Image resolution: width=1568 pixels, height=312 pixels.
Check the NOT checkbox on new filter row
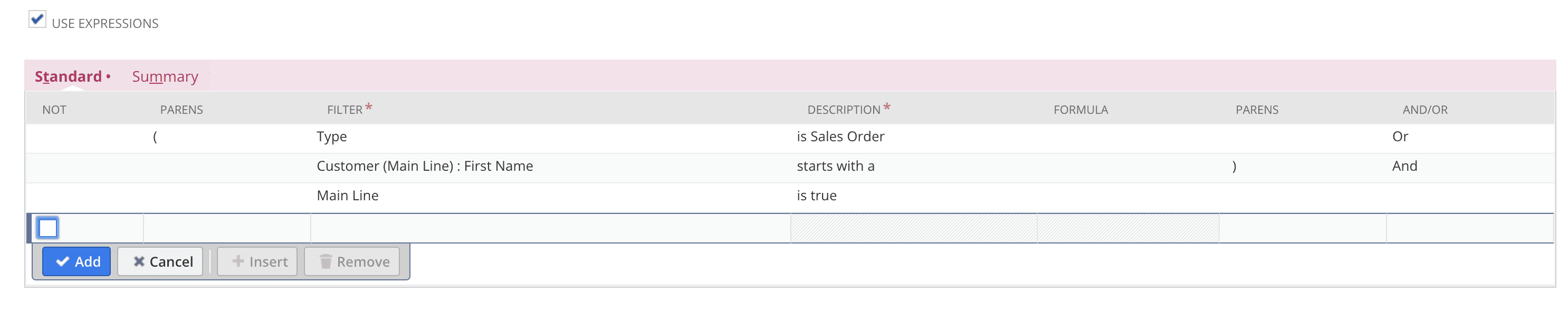pos(47,228)
